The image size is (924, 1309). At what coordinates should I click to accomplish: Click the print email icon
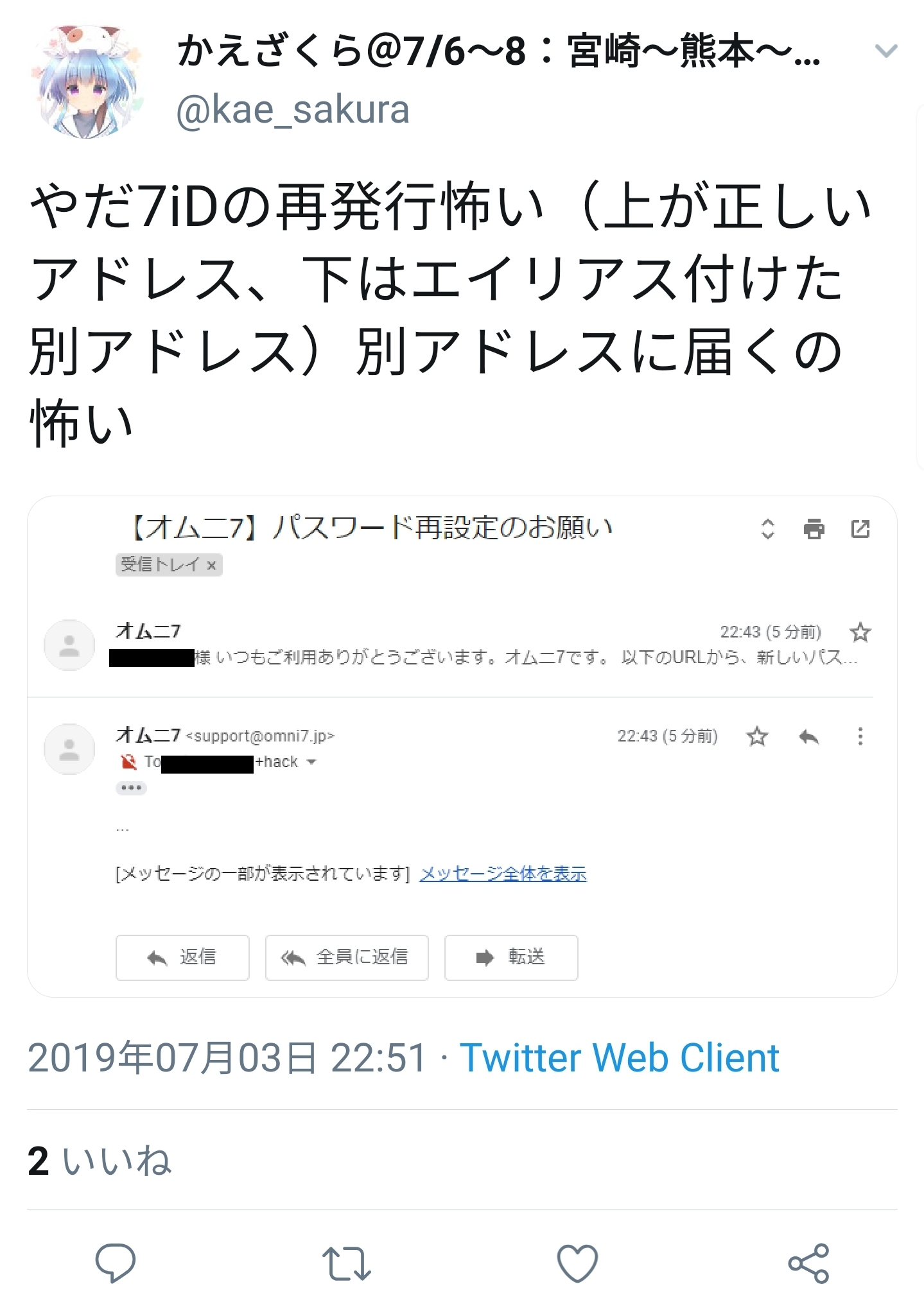[x=814, y=529]
